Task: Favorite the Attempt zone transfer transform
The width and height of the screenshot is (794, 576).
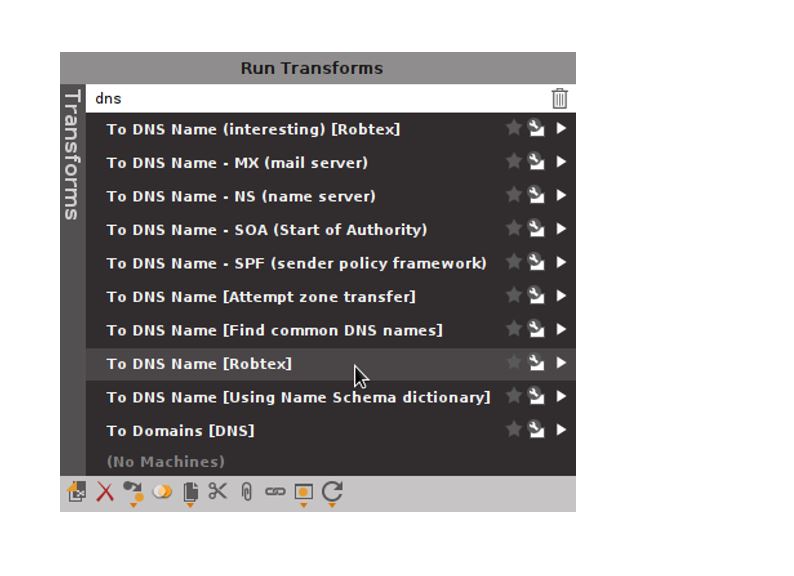Action: point(513,295)
